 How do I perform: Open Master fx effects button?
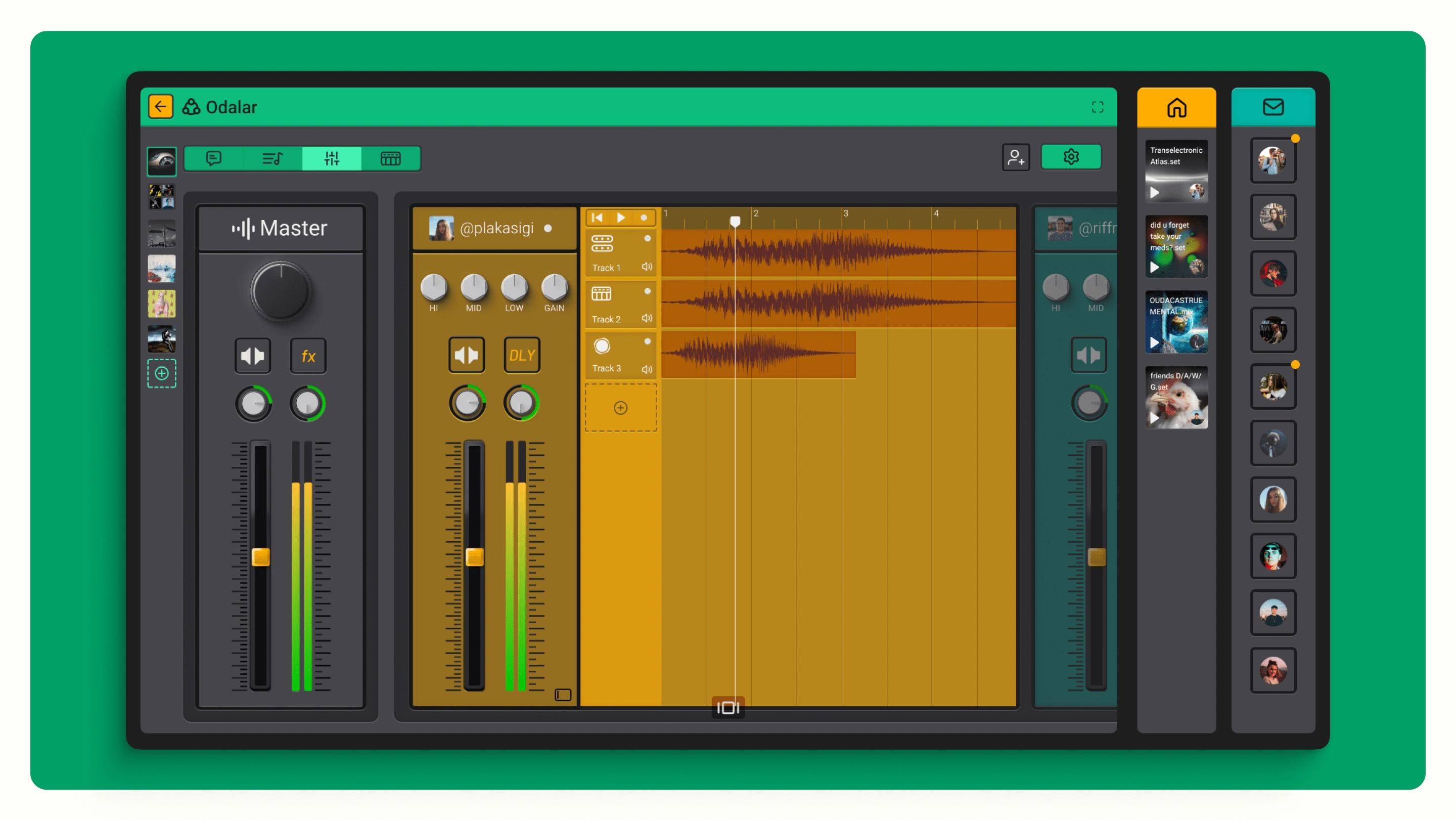click(308, 356)
